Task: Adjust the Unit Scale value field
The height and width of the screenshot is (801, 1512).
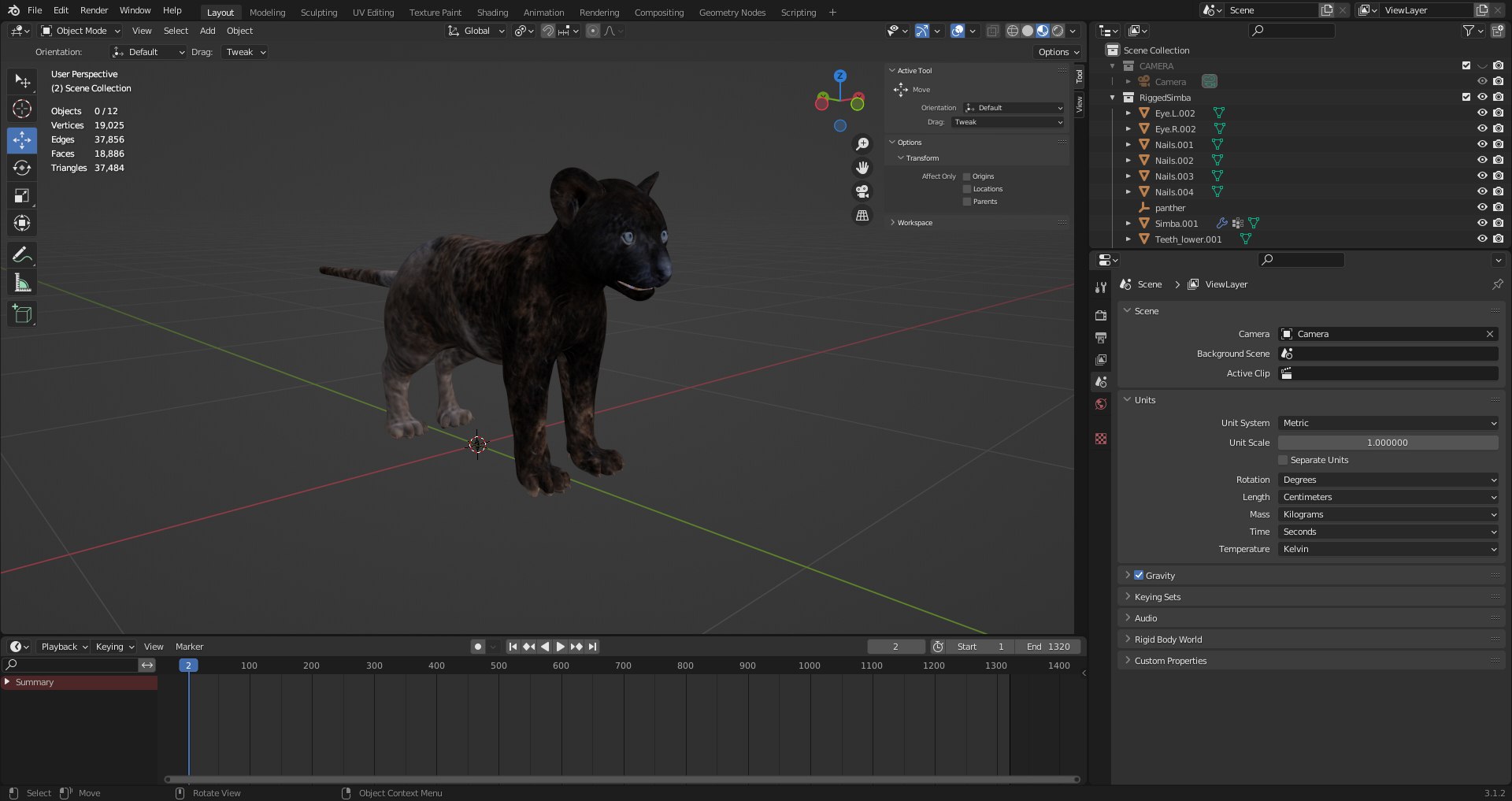Action: [1388, 443]
